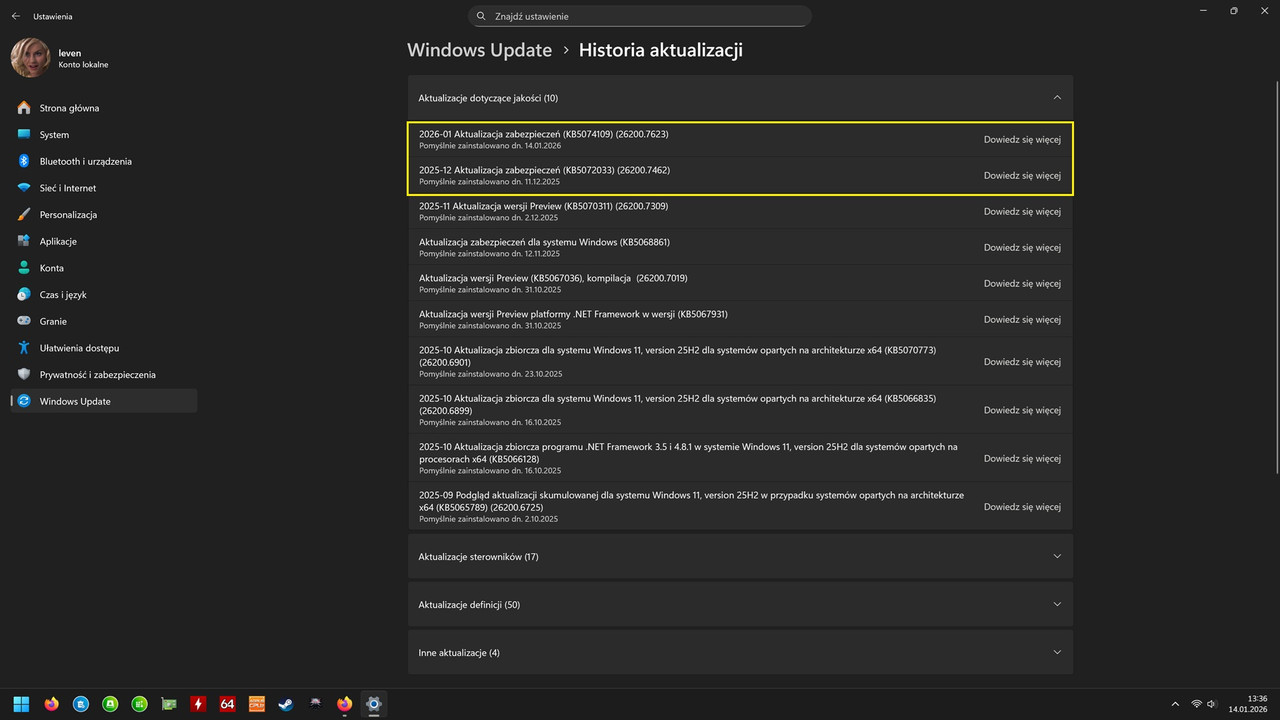Open the Steam taskbar icon
Image resolution: width=1280 pixels, height=720 pixels.
point(286,704)
